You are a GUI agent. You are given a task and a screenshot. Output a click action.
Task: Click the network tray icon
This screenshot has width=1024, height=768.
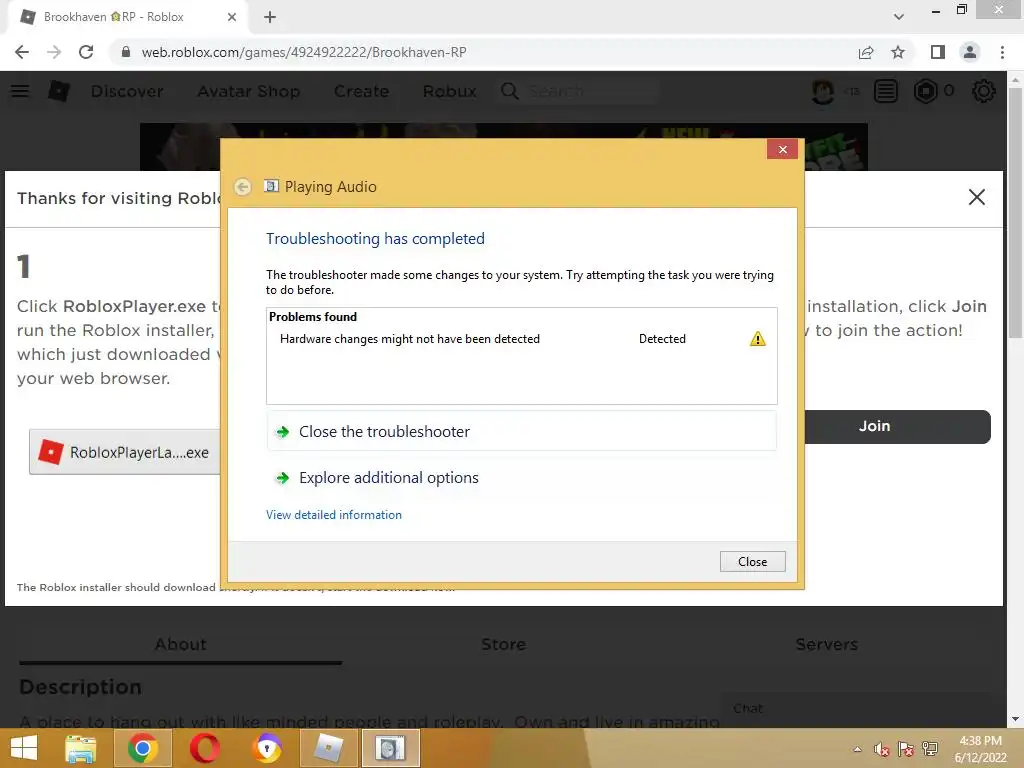[930, 749]
